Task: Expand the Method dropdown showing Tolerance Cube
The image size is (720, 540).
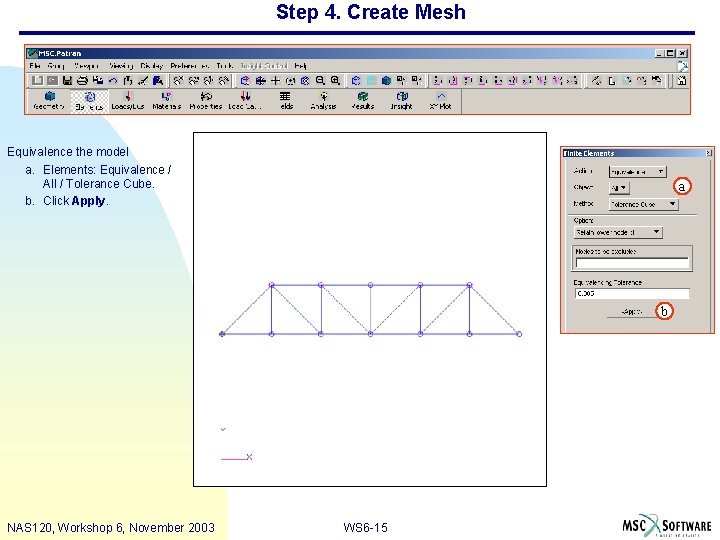Action: click(643, 204)
